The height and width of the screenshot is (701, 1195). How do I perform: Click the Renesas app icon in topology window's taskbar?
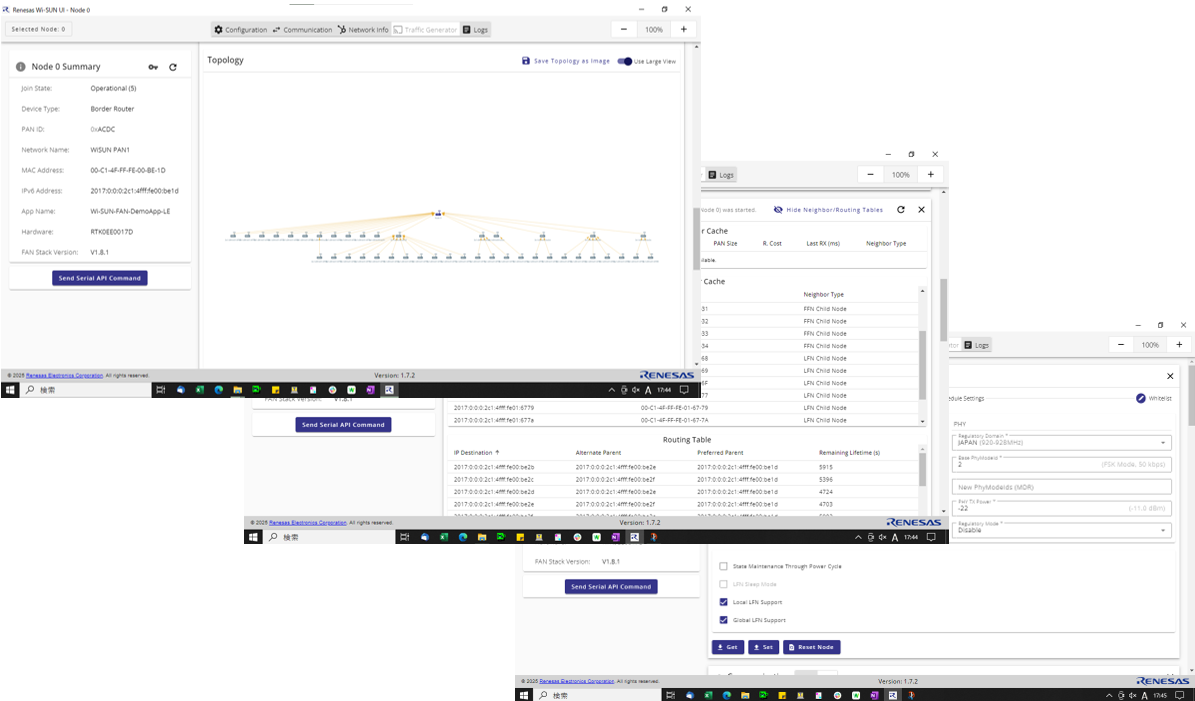coord(389,389)
